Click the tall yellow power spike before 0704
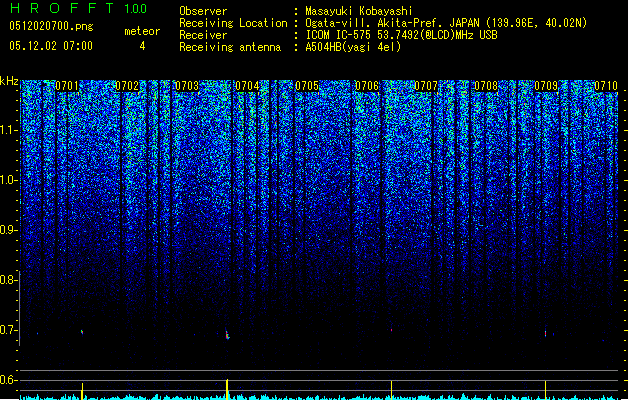 coord(227,389)
